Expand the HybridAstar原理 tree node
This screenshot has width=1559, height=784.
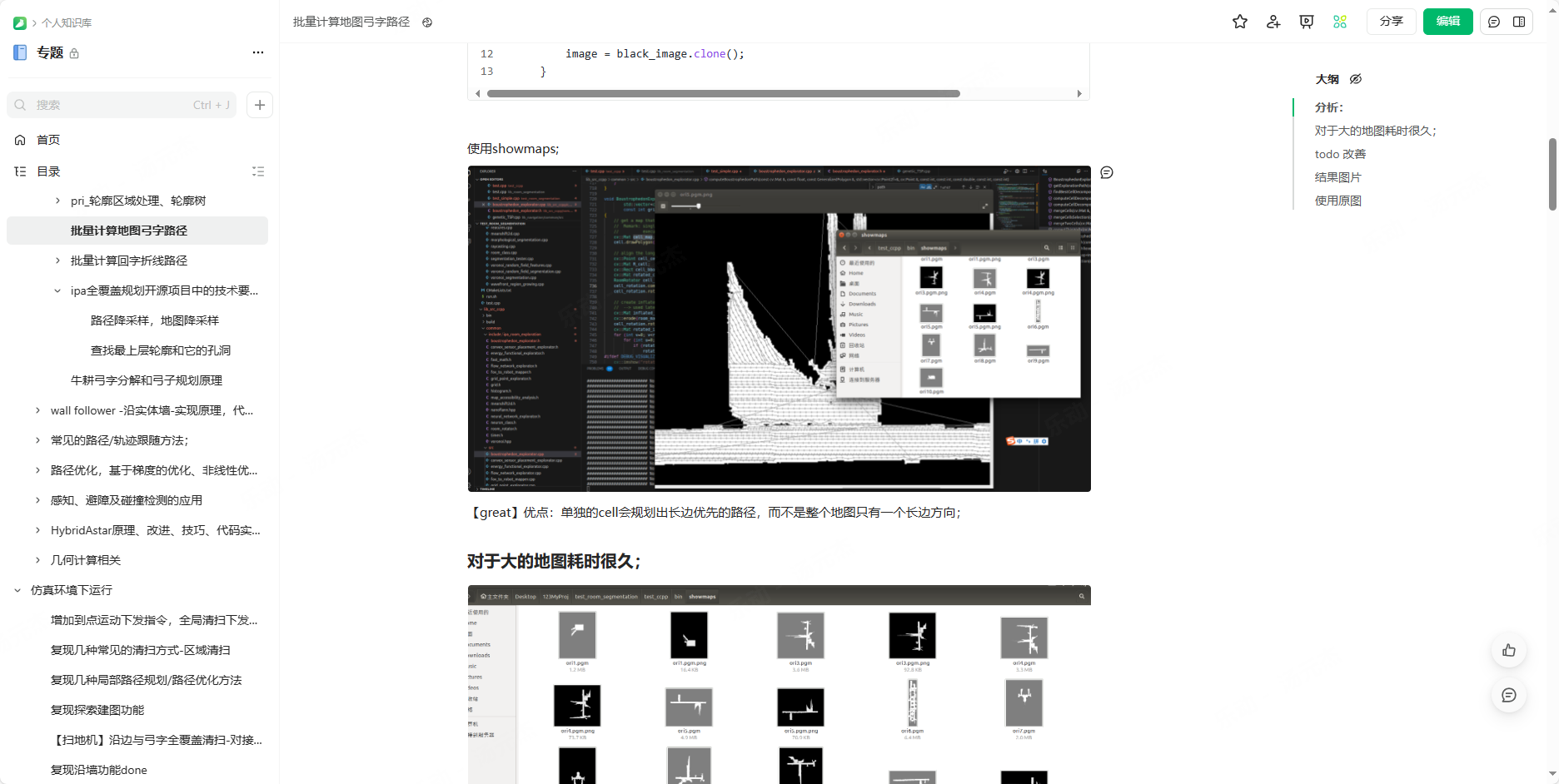[37, 530]
